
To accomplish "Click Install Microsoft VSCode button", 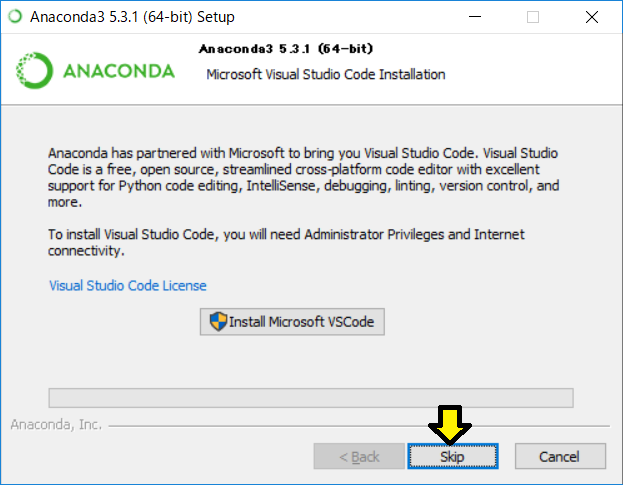I will (x=292, y=322).
